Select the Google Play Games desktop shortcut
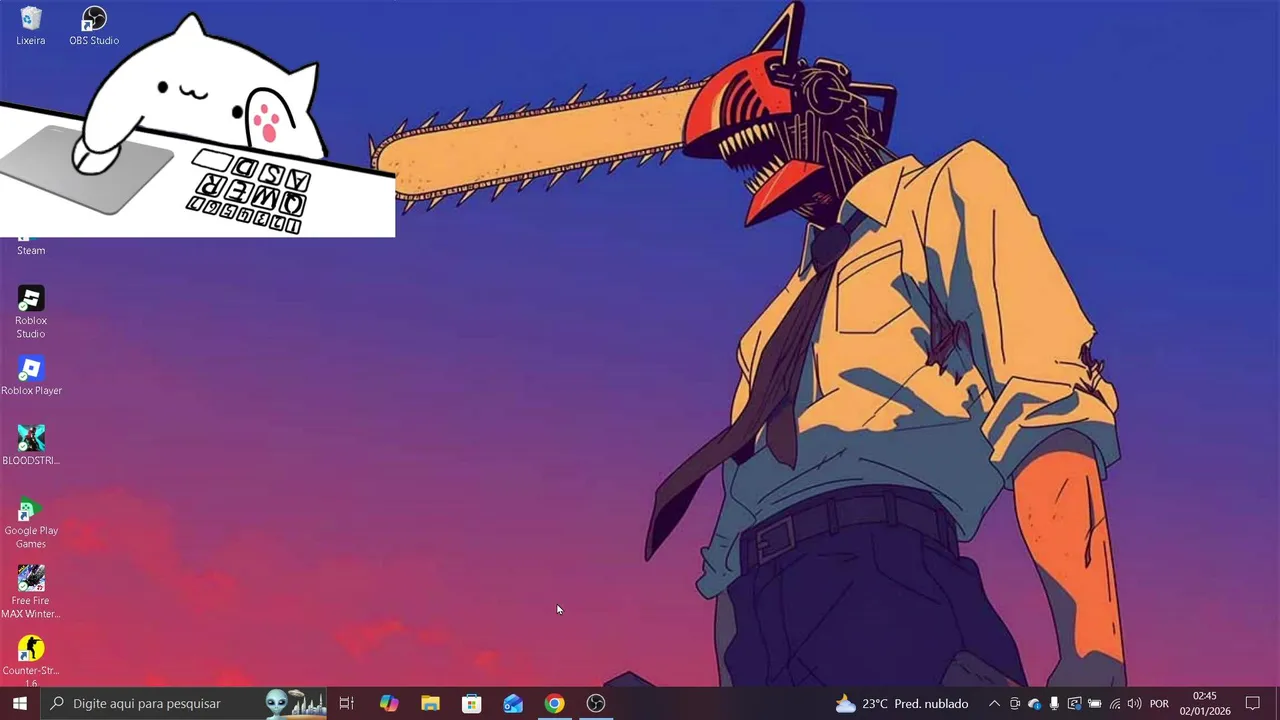Screen dimensions: 1280x720 pyautogui.click(x=31, y=524)
